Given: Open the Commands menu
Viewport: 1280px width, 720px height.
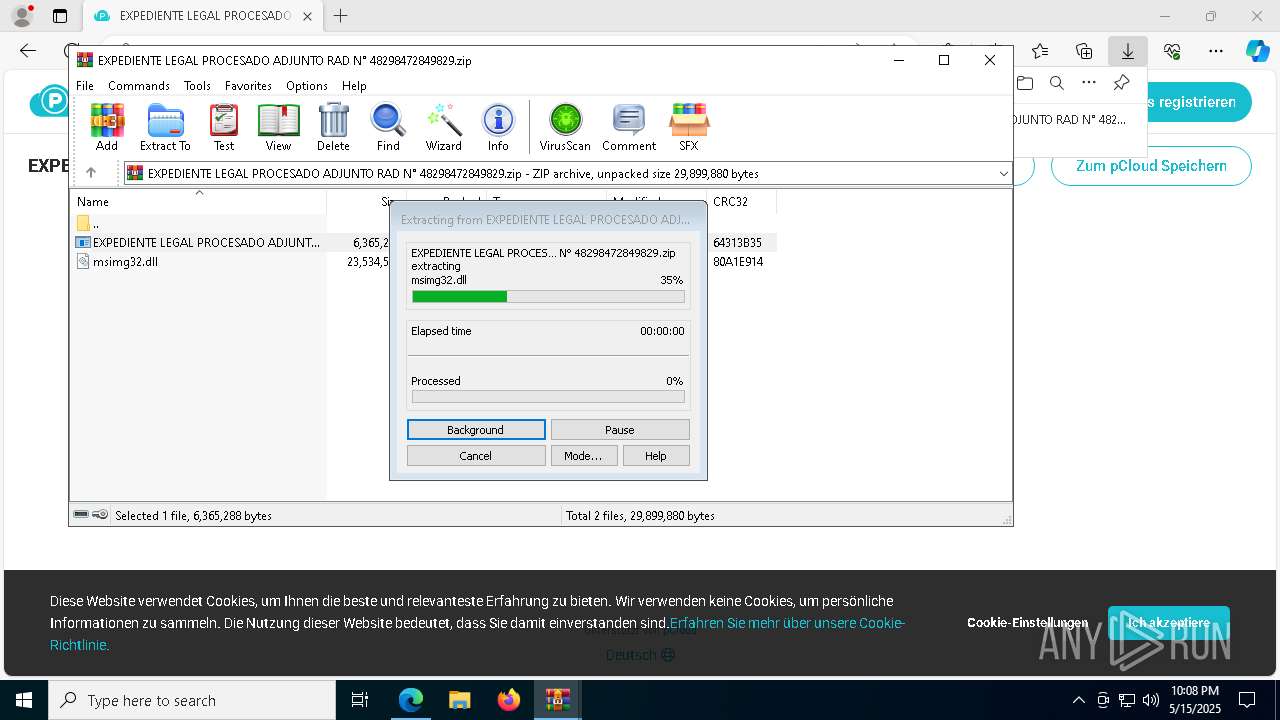Looking at the screenshot, I should tap(139, 86).
